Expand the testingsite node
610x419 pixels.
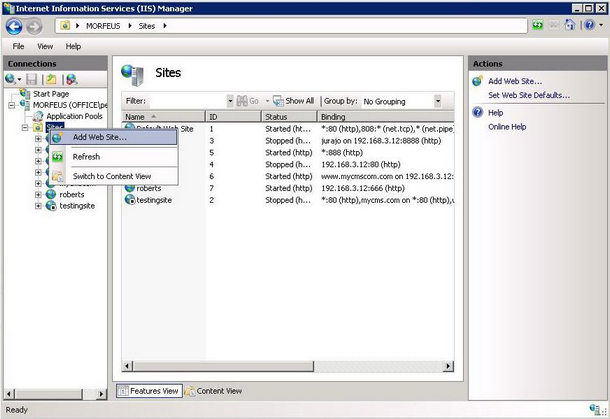tap(38, 206)
